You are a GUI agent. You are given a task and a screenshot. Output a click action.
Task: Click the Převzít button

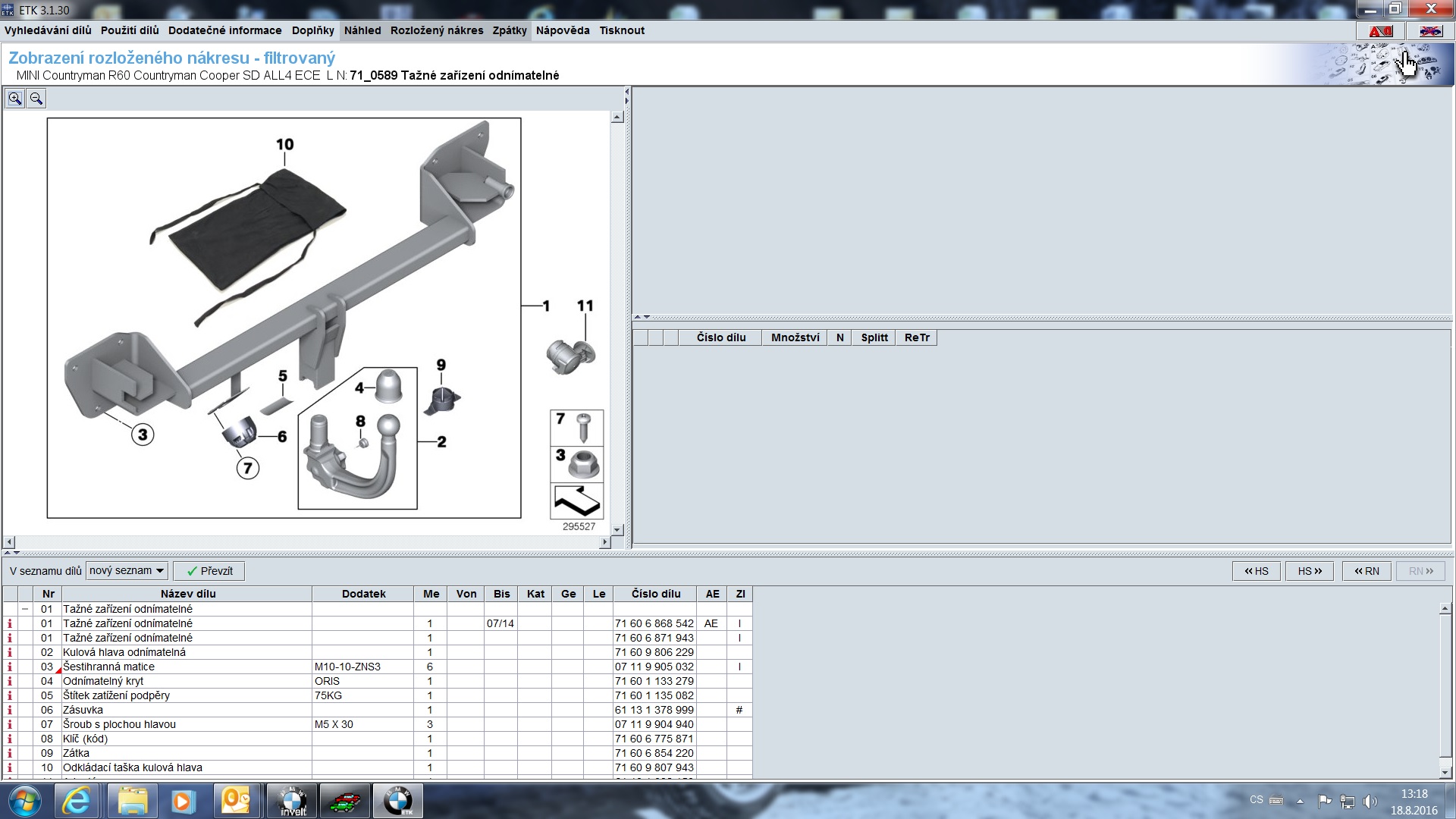[x=209, y=571]
